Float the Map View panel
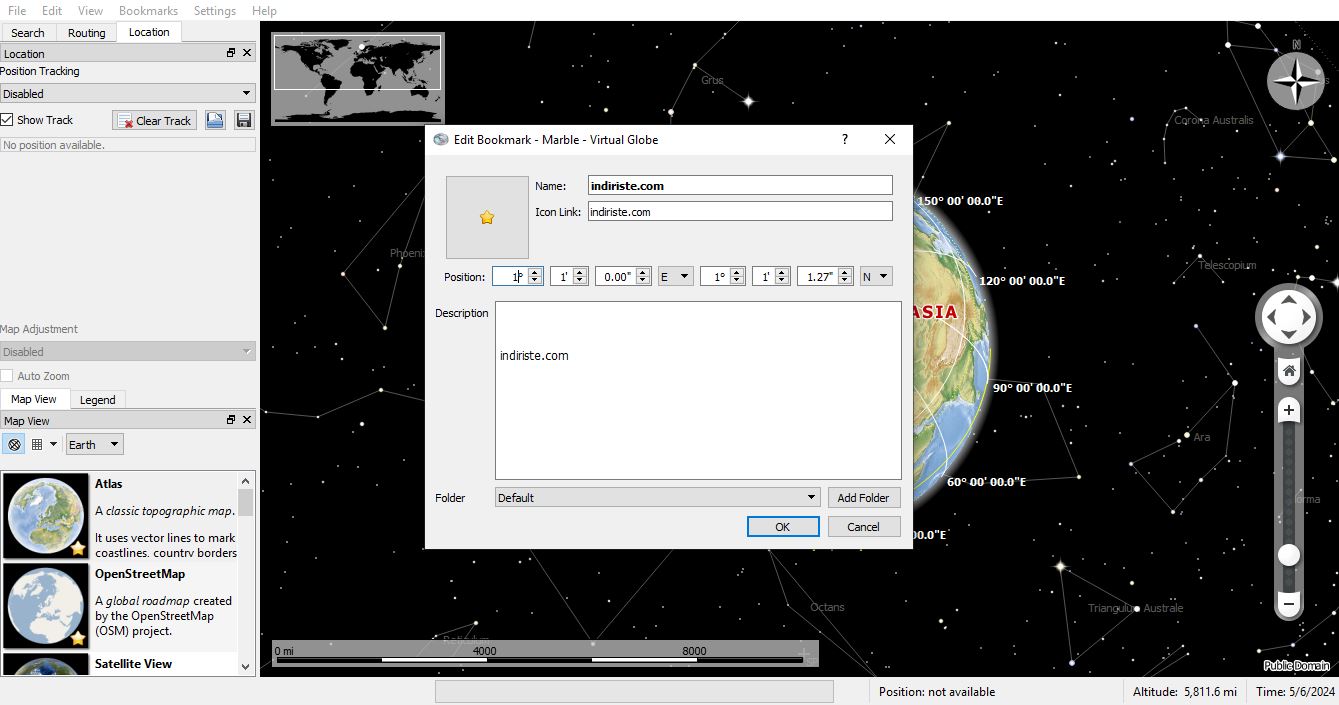This screenshot has height=705, width=1339. coord(231,420)
